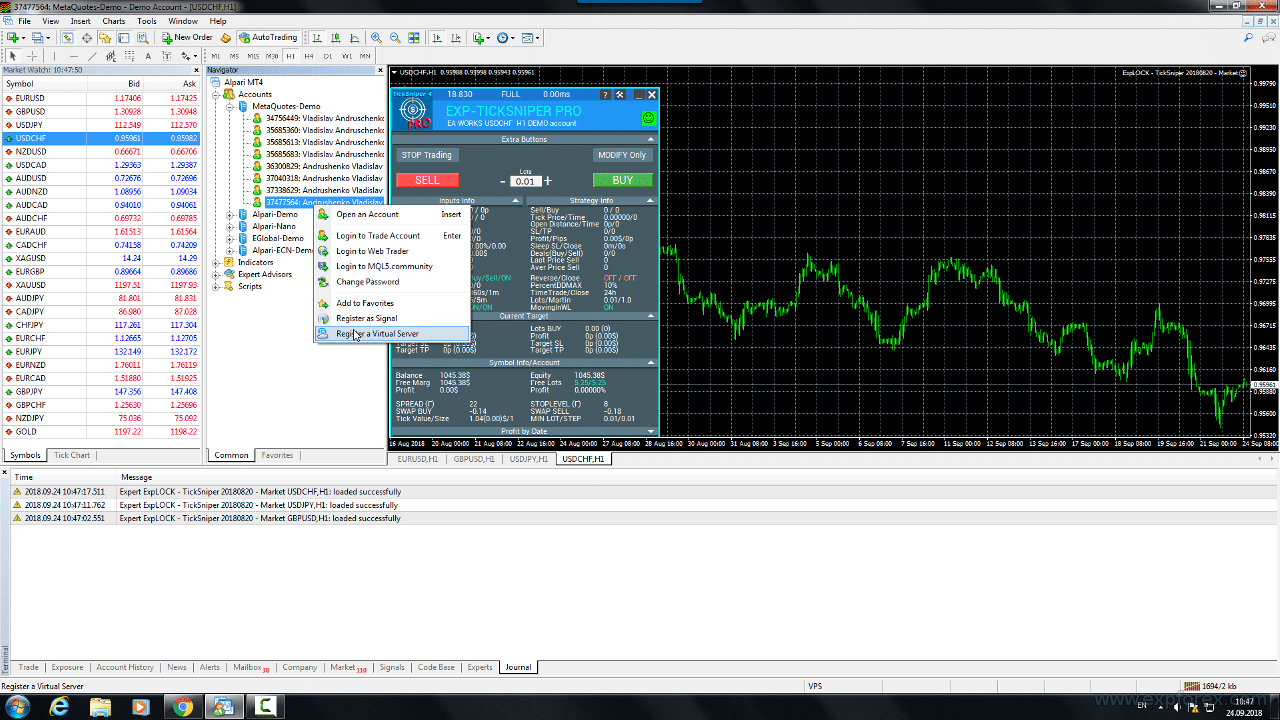This screenshot has height=720, width=1280.
Task: Select the Draw Horizontal Line tool
Action: [x=74, y=56]
